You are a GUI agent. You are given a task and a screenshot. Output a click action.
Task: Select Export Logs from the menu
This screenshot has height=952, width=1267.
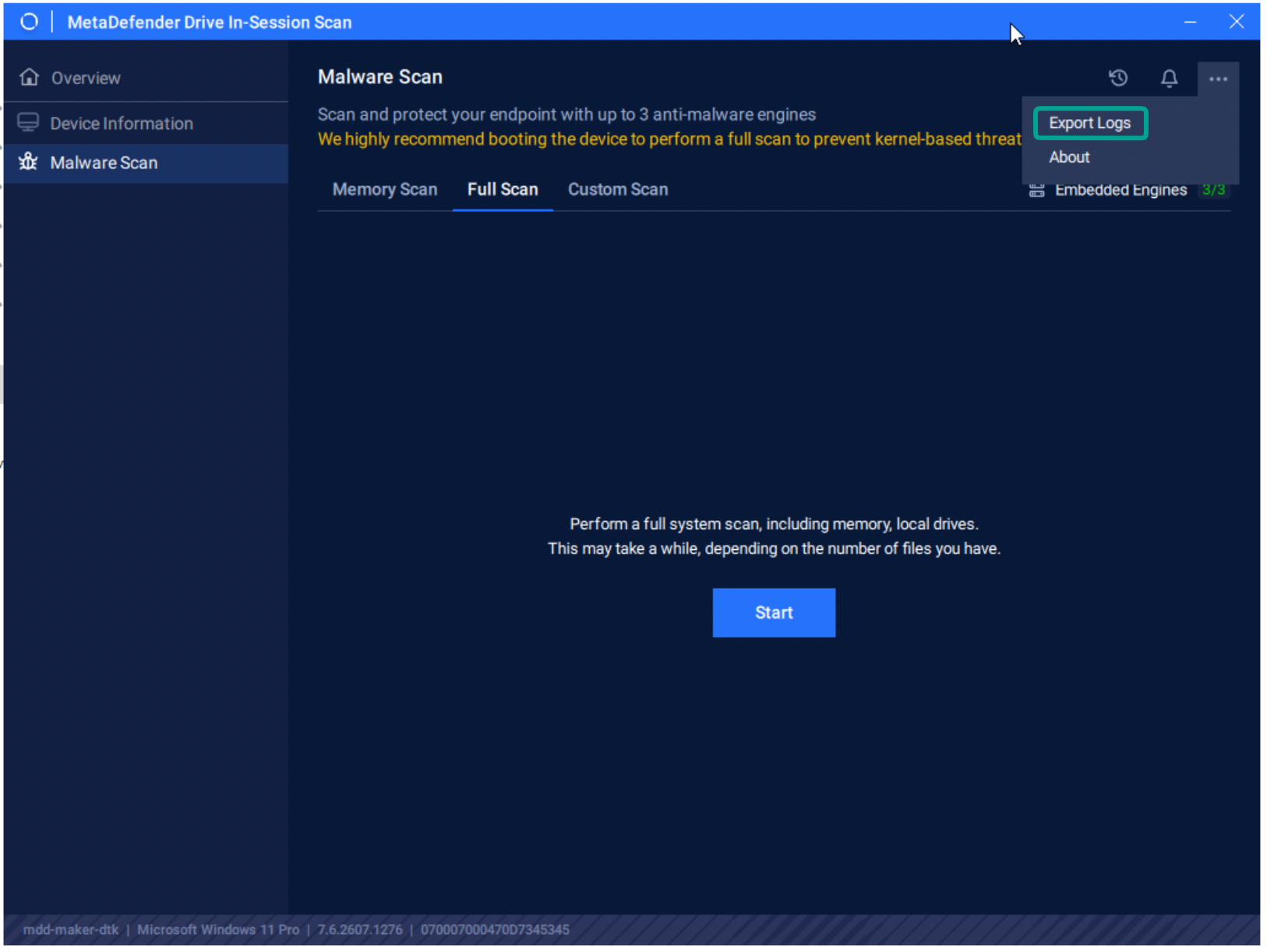[1089, 123]
